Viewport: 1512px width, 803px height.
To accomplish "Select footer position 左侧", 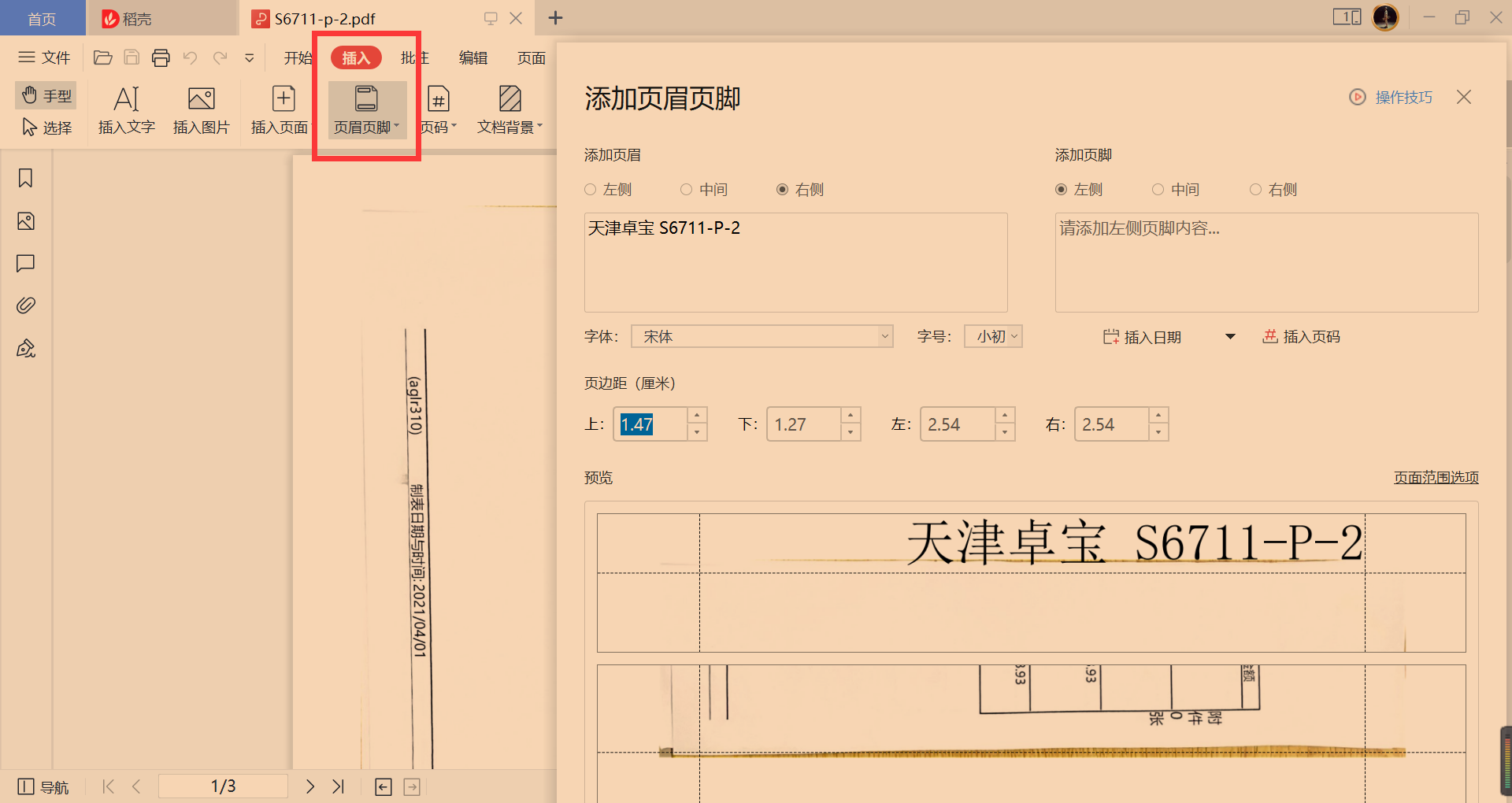I will tap(1079, 190).
